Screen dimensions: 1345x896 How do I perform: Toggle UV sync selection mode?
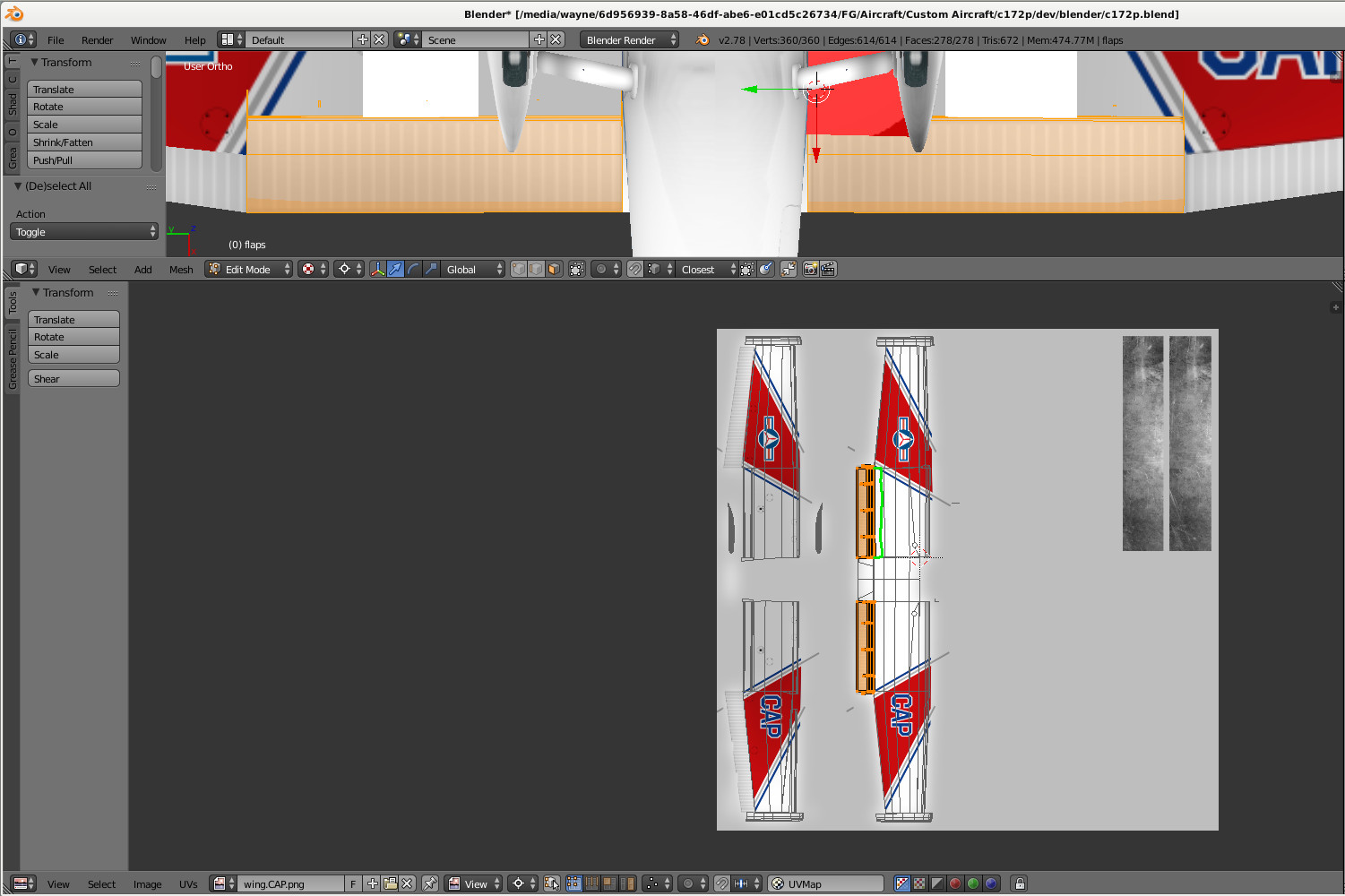point(552,883)
